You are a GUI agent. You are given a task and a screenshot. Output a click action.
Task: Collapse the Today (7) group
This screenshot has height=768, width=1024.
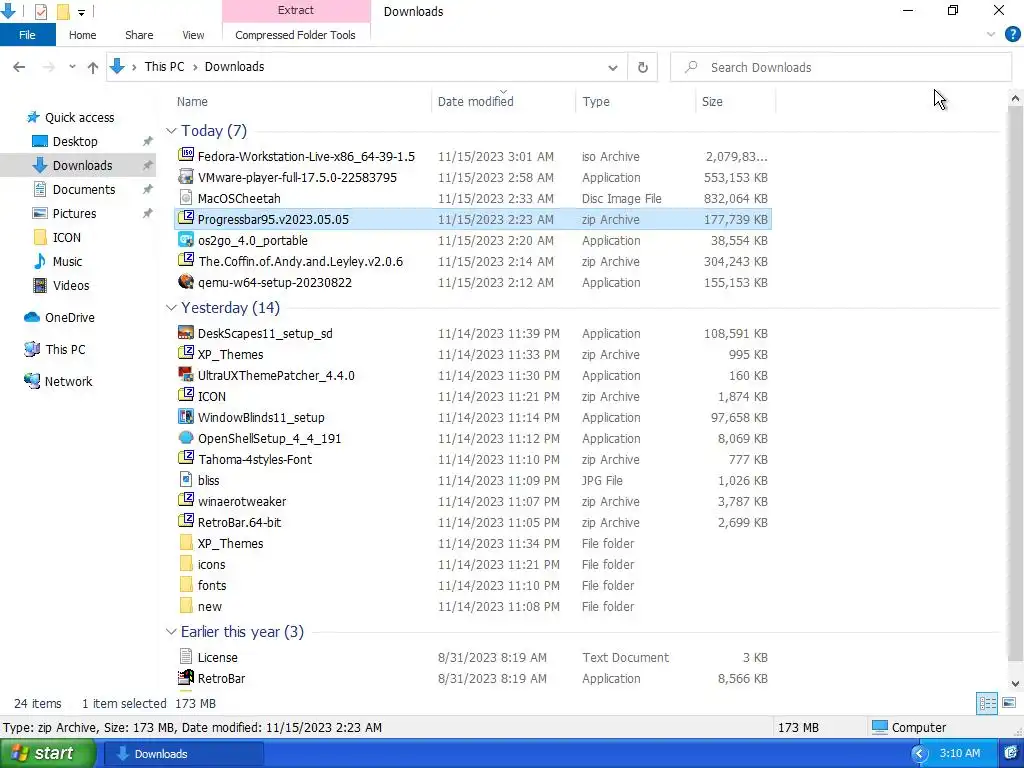coord(171,131)
